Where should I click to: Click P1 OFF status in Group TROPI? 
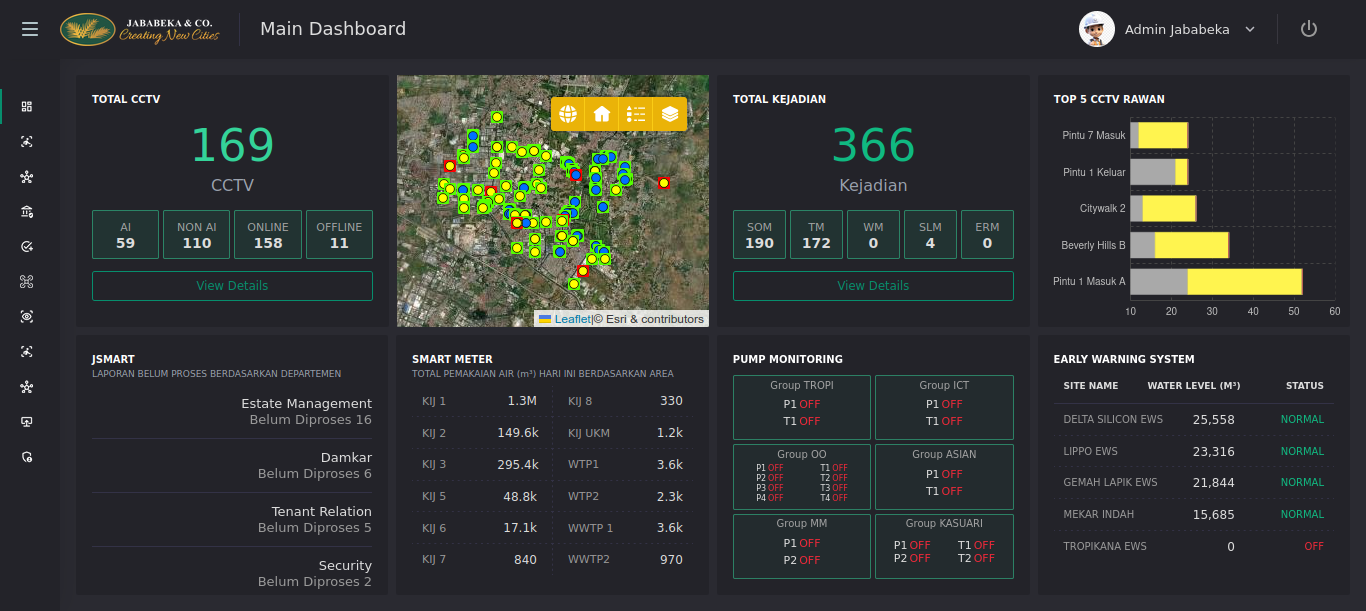[x=801, y=404]
